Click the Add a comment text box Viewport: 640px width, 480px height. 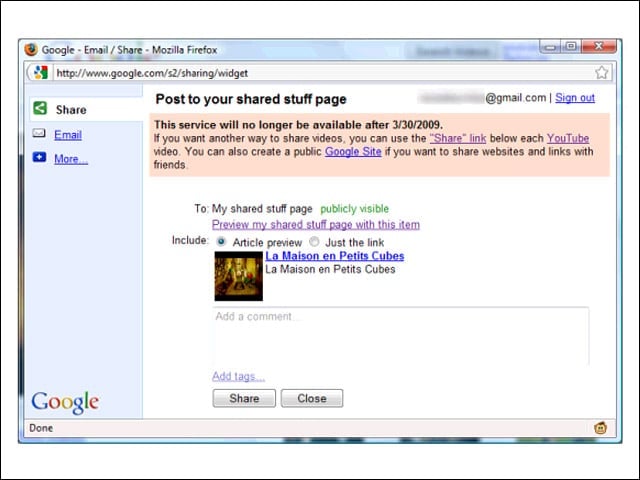click(401, 336)
